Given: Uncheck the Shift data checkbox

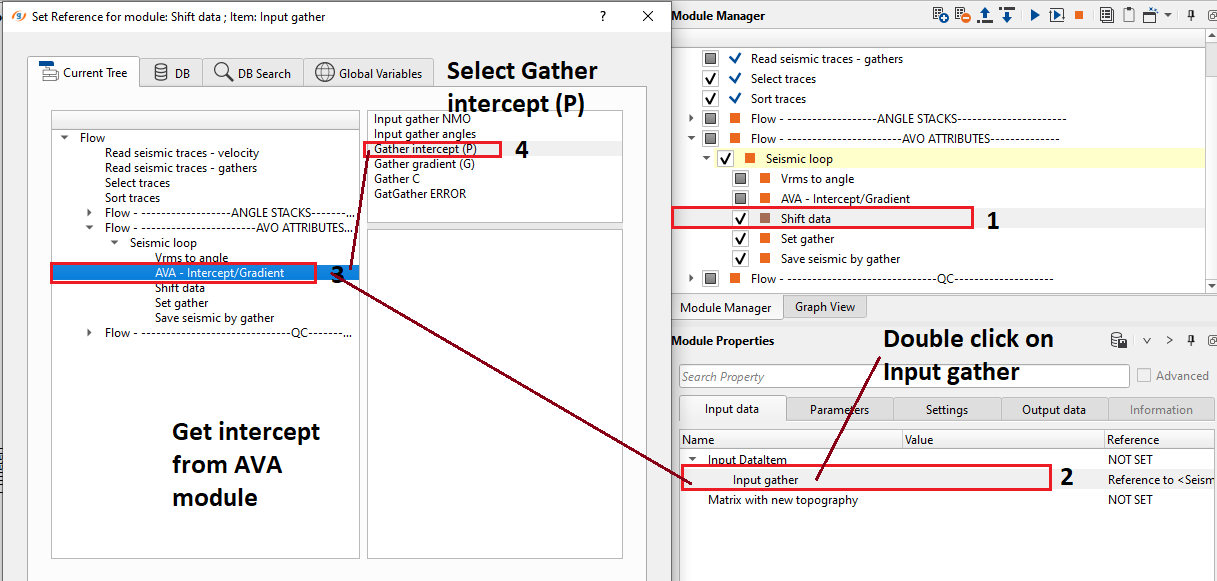Looking at the screenshot, I should tap(741, 219).
